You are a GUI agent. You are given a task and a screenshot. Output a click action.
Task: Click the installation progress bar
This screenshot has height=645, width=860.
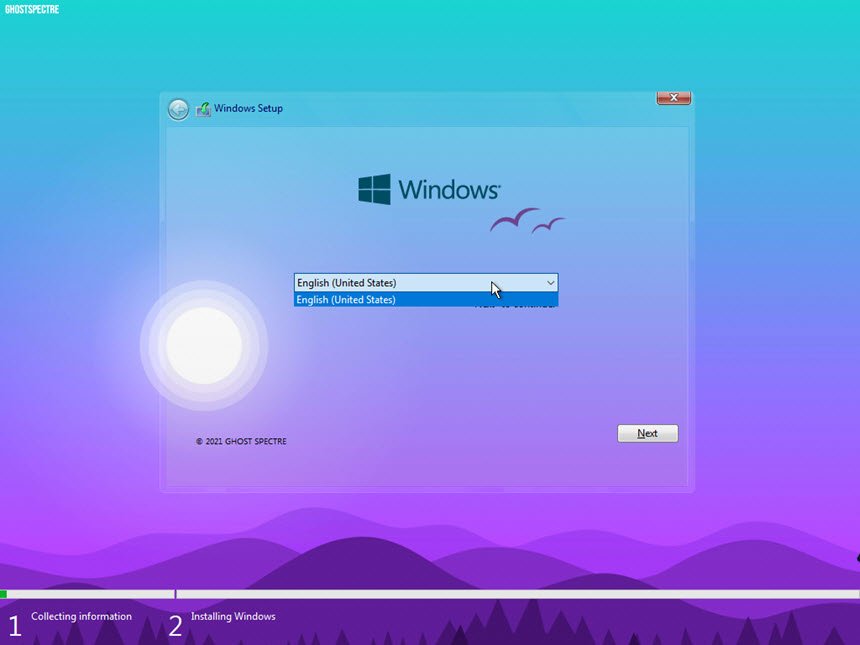pos(430,594)
